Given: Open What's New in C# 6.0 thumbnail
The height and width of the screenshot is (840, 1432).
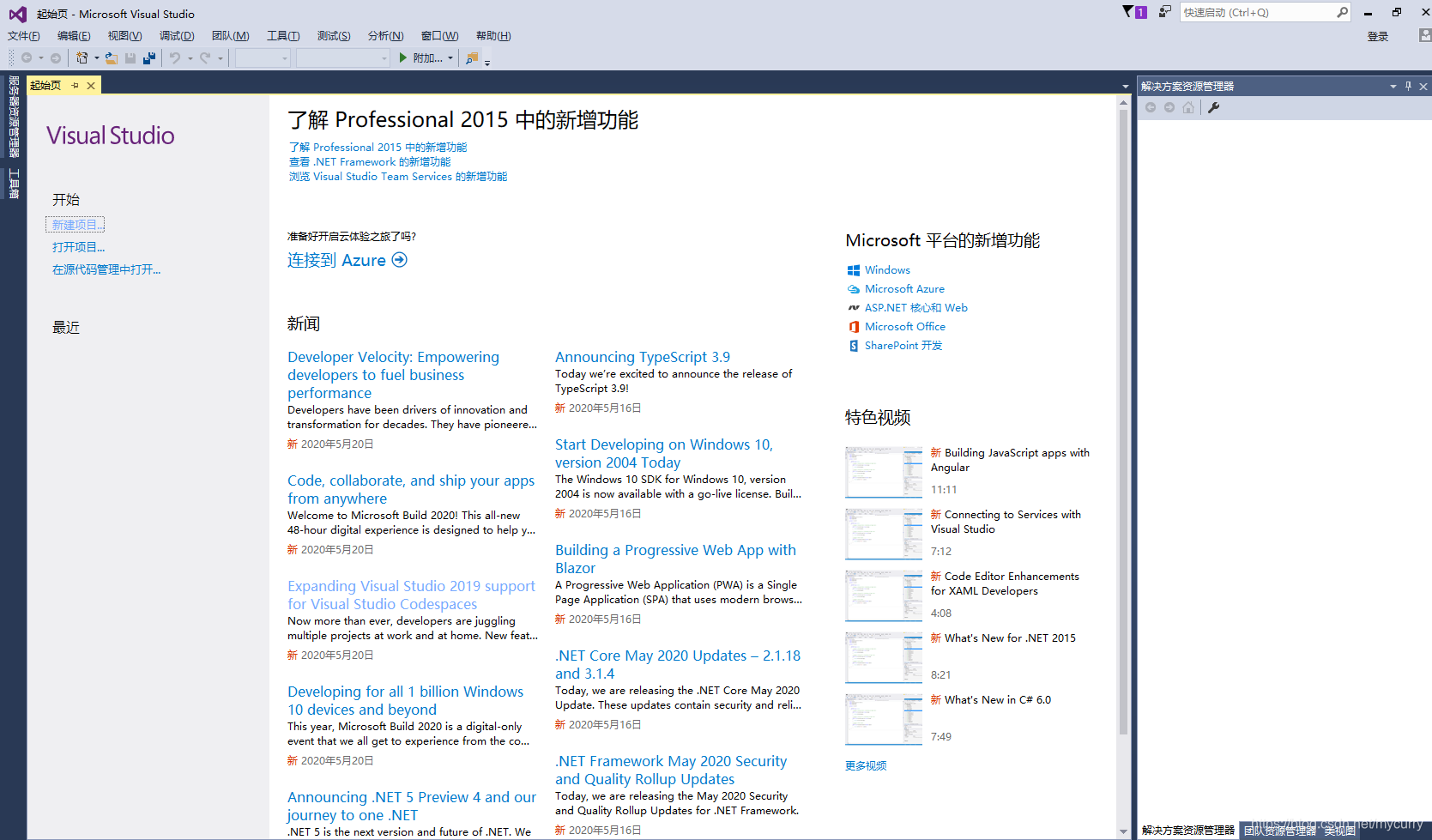Looking at the screenshot, I should click(884, 719).
